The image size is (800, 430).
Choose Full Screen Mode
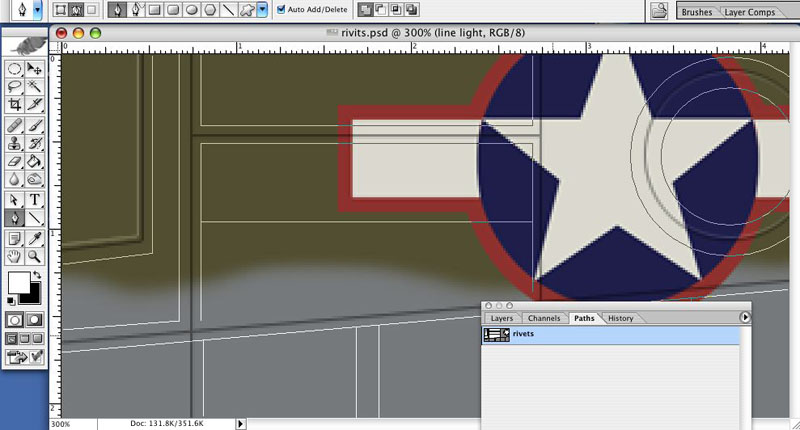coord(37,339)
